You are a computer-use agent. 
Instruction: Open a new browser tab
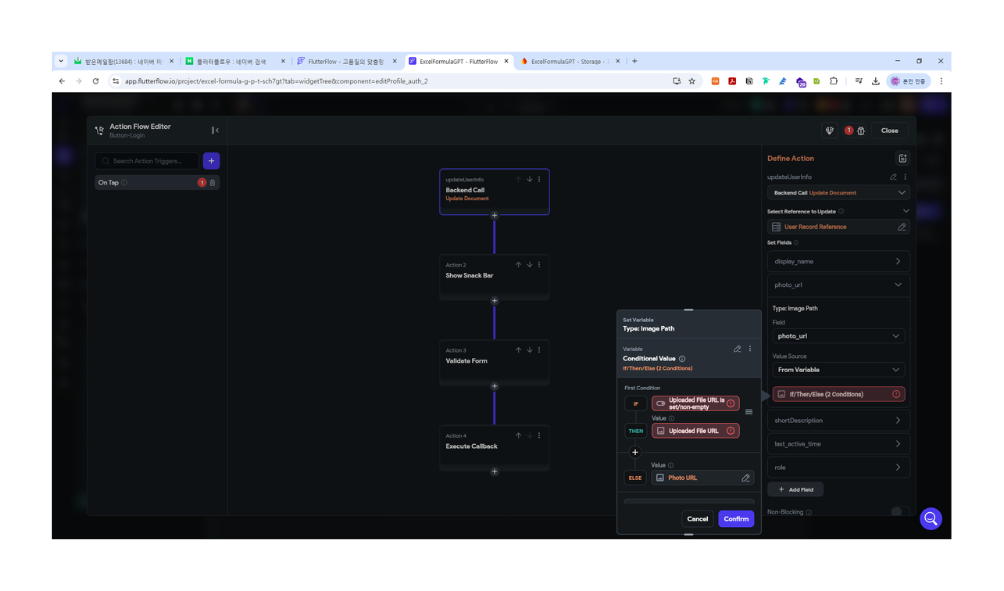point(635,61)
